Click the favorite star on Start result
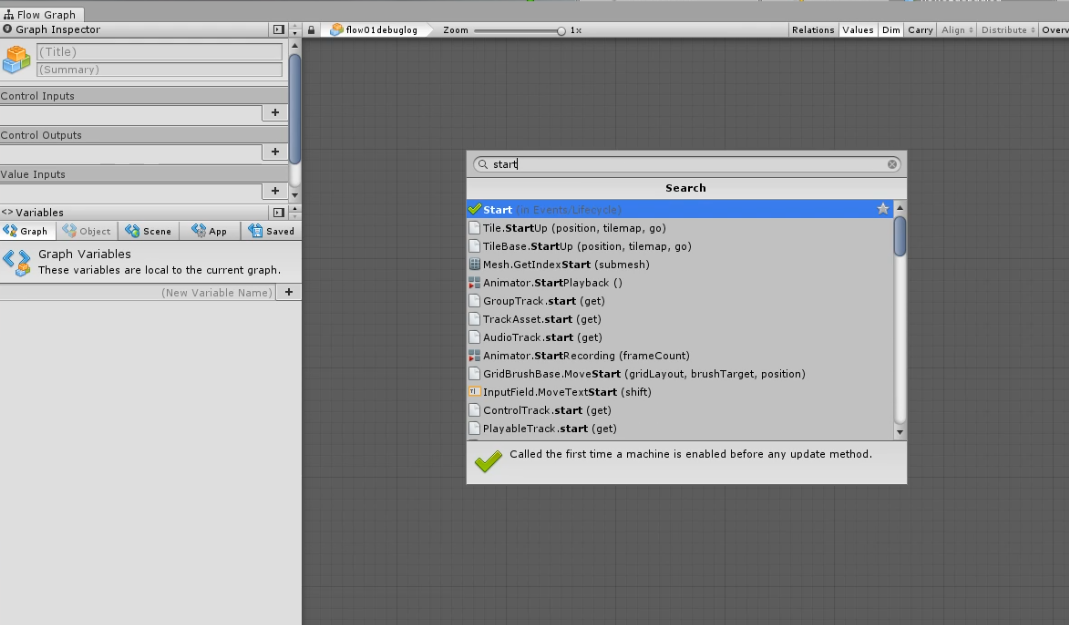This screenshot has width=1069, height=625. point(883,210)
